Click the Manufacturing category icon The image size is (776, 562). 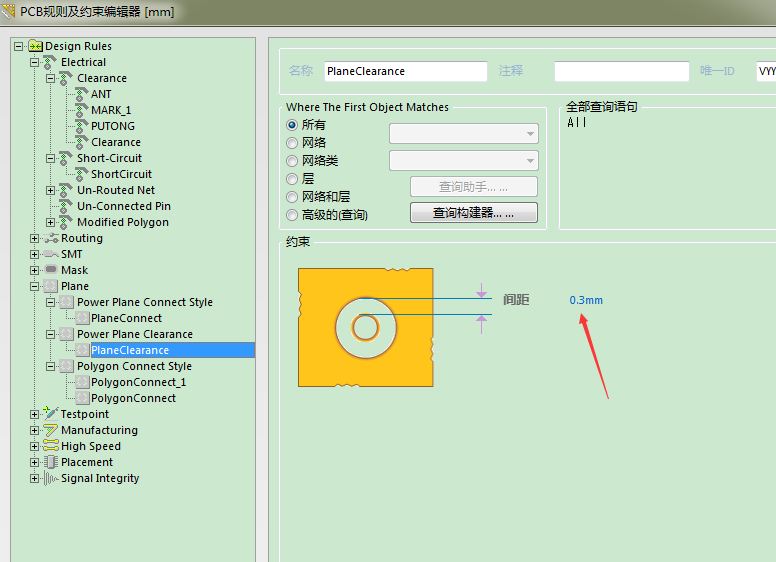(51, 430)
